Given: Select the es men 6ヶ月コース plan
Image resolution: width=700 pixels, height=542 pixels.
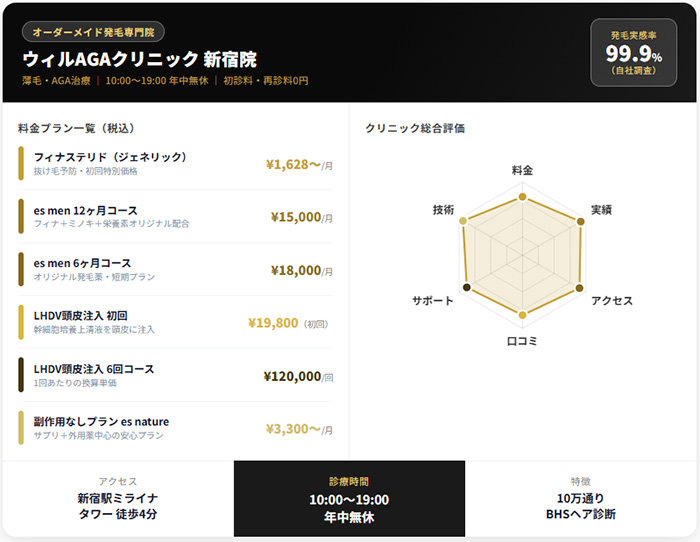Looking at the screenshot, I should pos(175,270).
